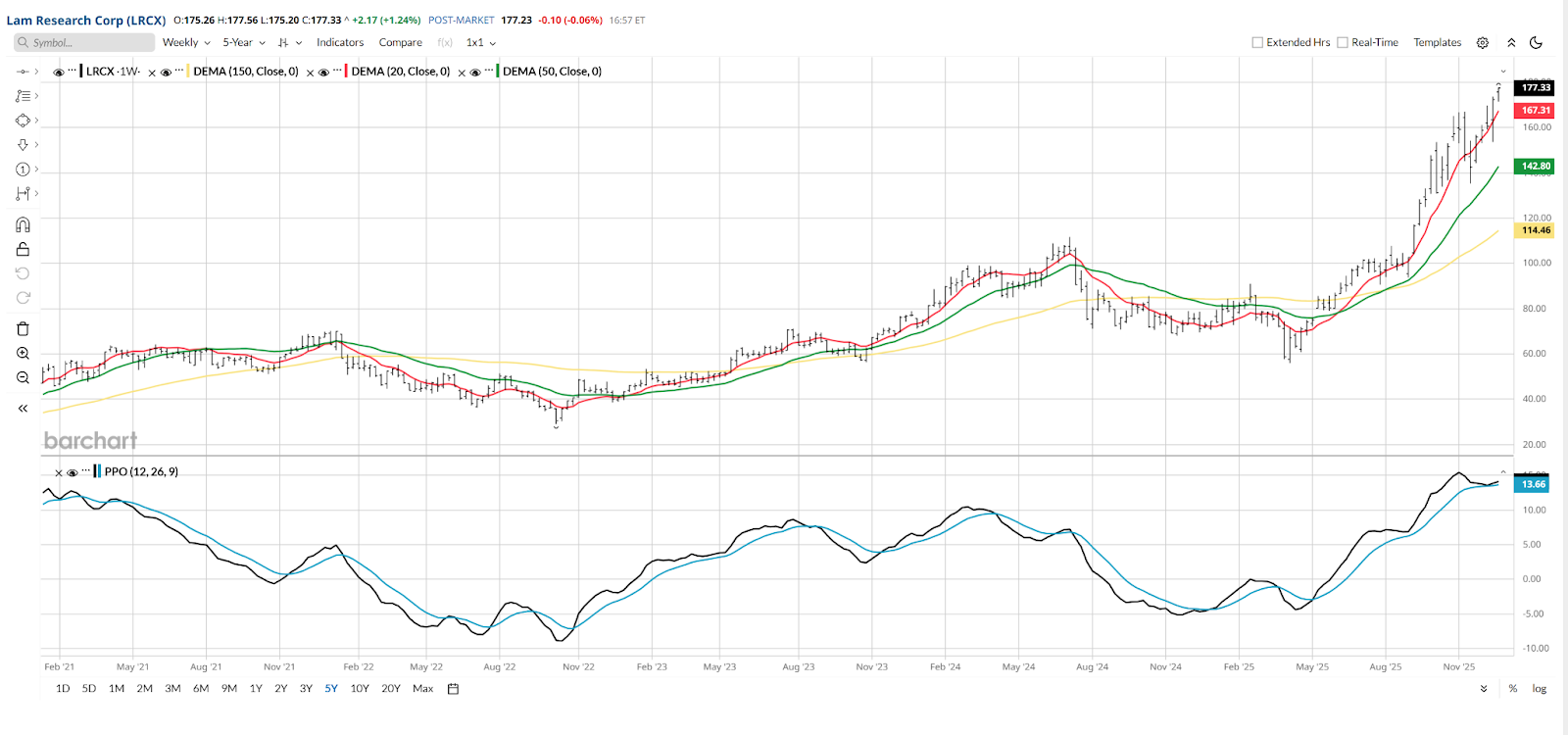The image size is (1568, 735).
Task: Collapse the left drawing toolbar
Action: [23, 409]
